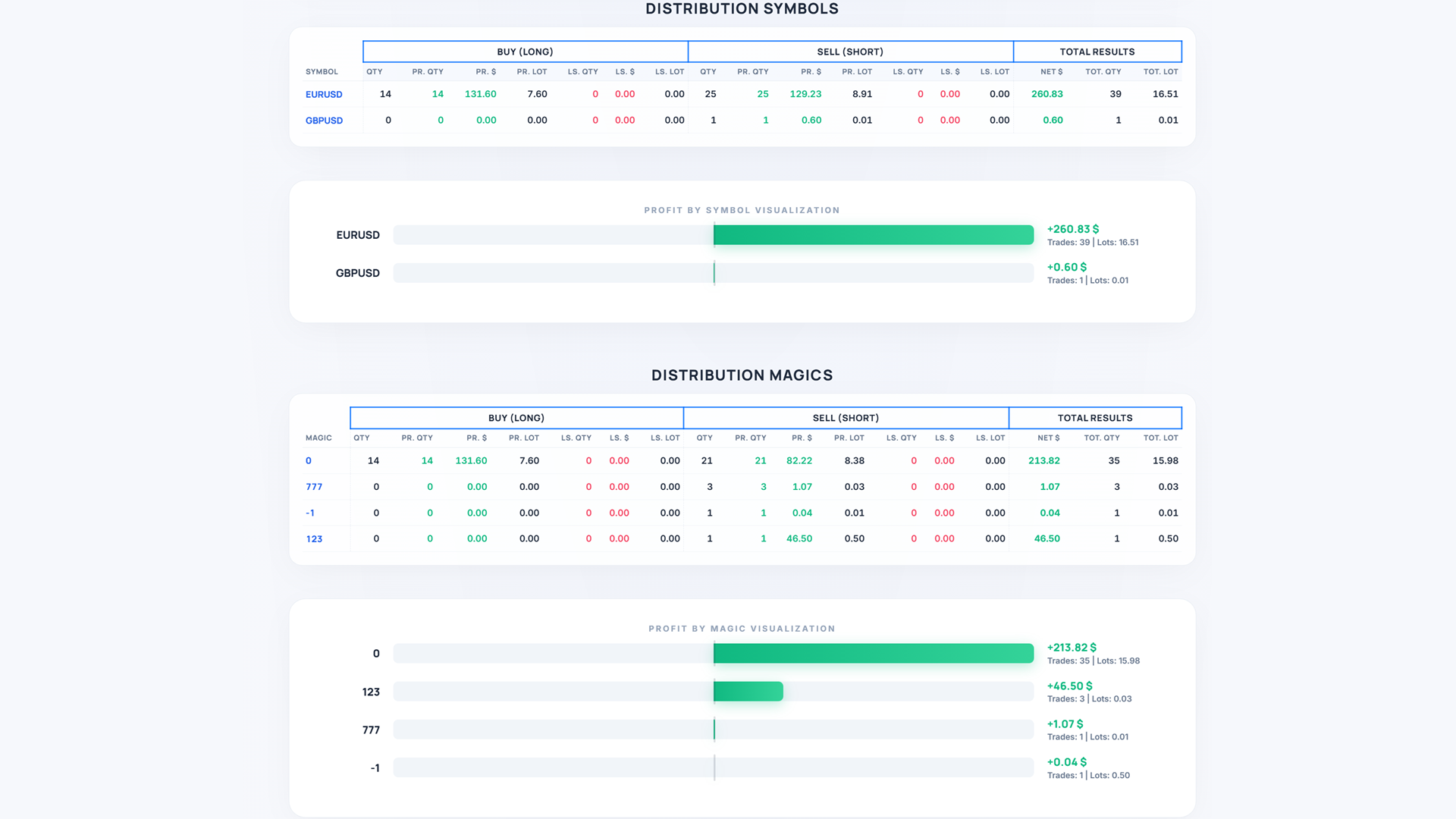This screenshot has height=819, width=1456.
Task: Open magic number 777 link
Action: pos(314,487)
